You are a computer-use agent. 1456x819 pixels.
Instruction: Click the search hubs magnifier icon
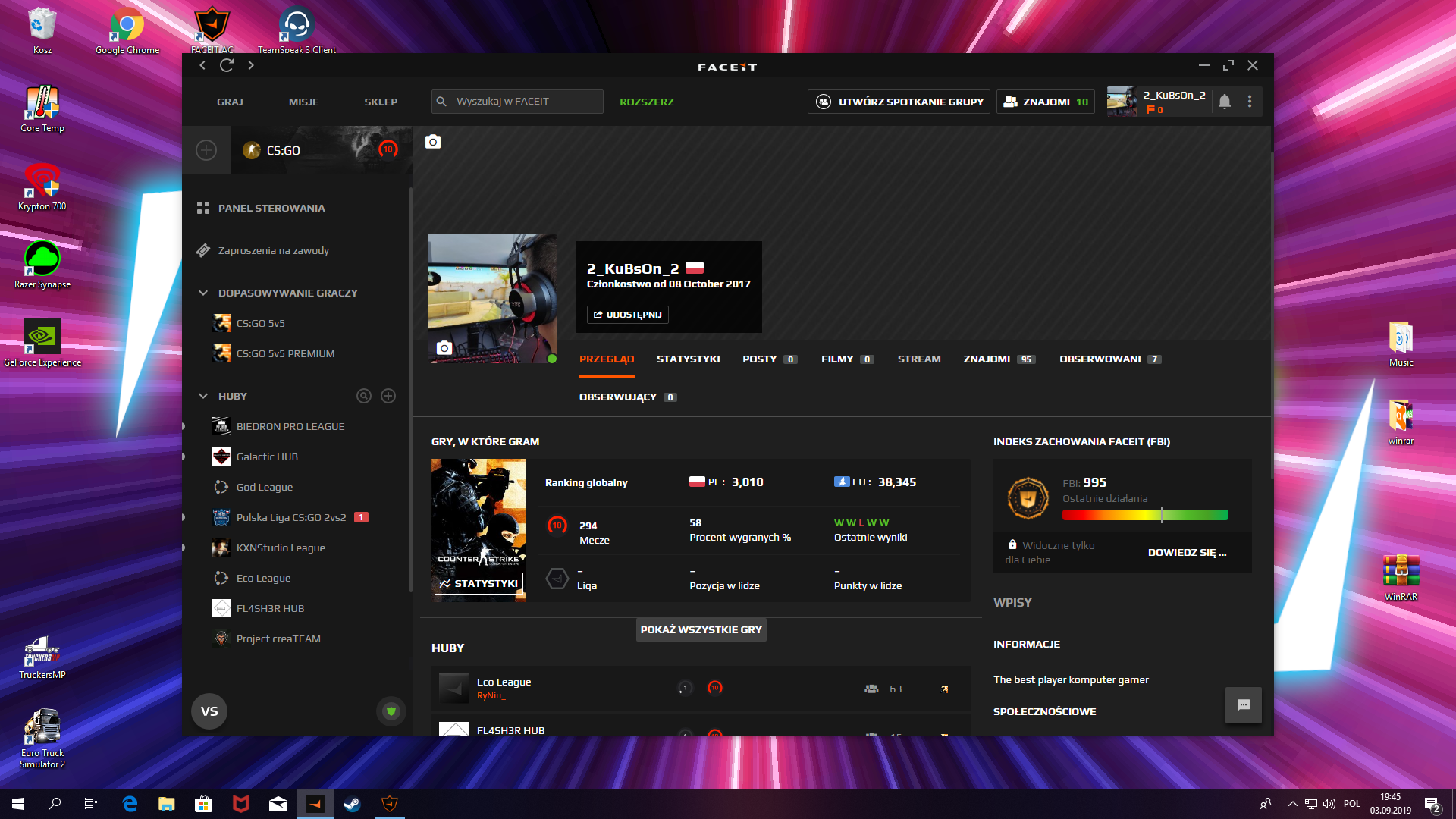364,396
